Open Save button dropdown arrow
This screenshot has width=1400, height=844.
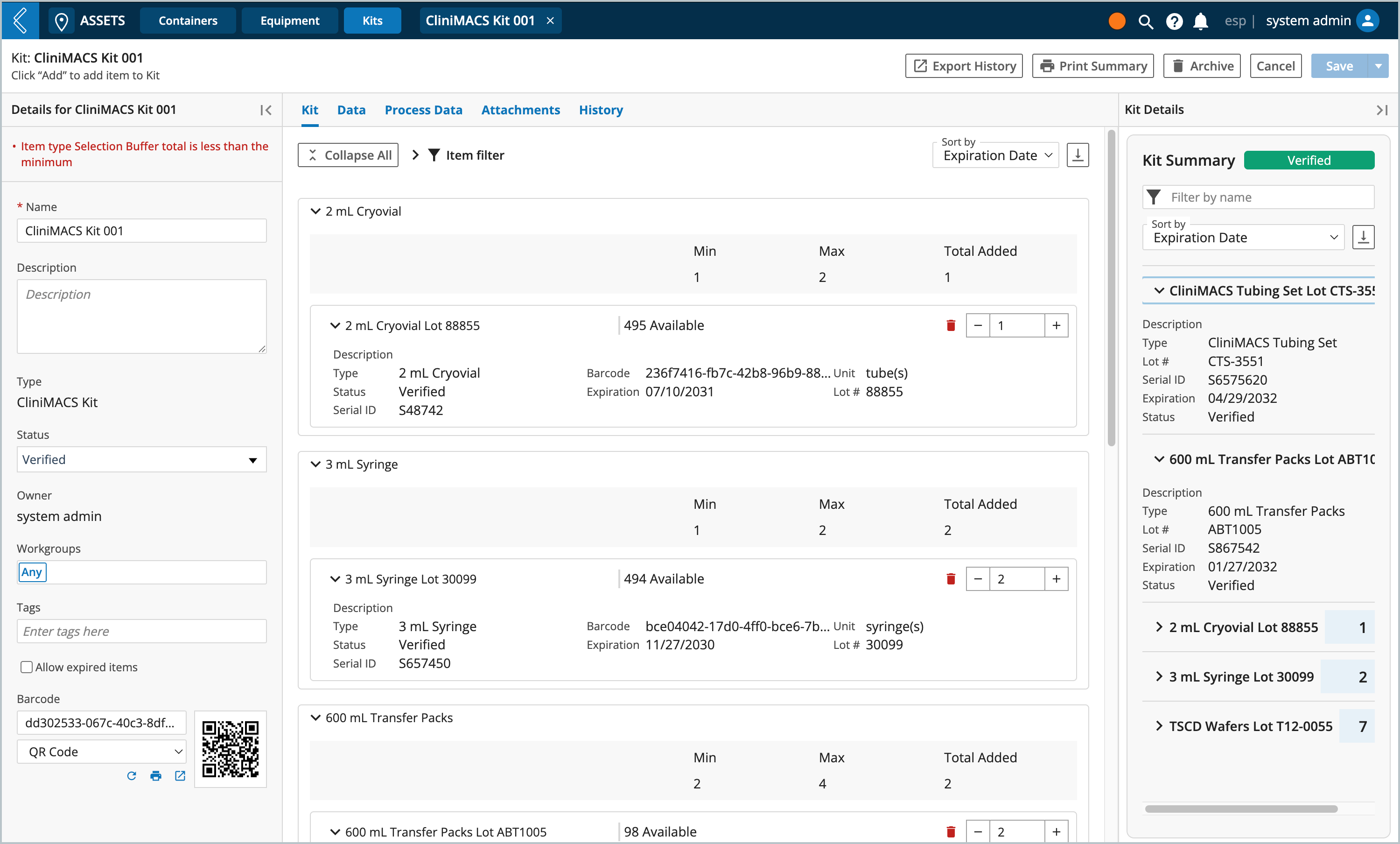pos(1378,66)
